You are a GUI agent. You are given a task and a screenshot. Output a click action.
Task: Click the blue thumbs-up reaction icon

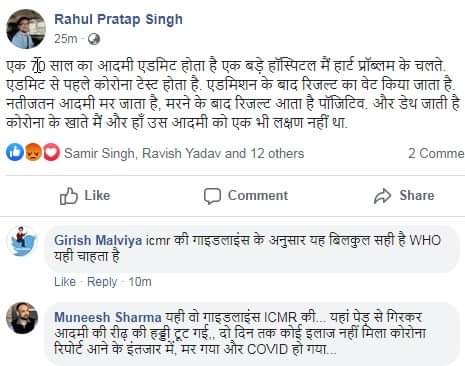click(x=15, y=152)
